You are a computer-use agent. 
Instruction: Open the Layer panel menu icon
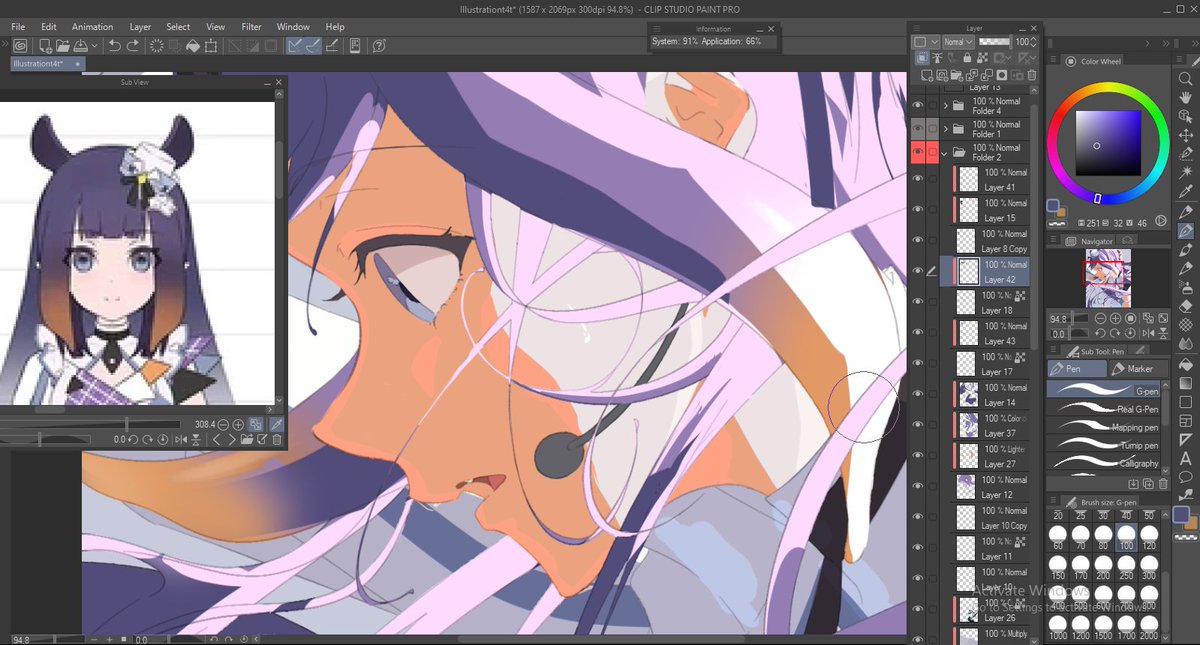917,29
